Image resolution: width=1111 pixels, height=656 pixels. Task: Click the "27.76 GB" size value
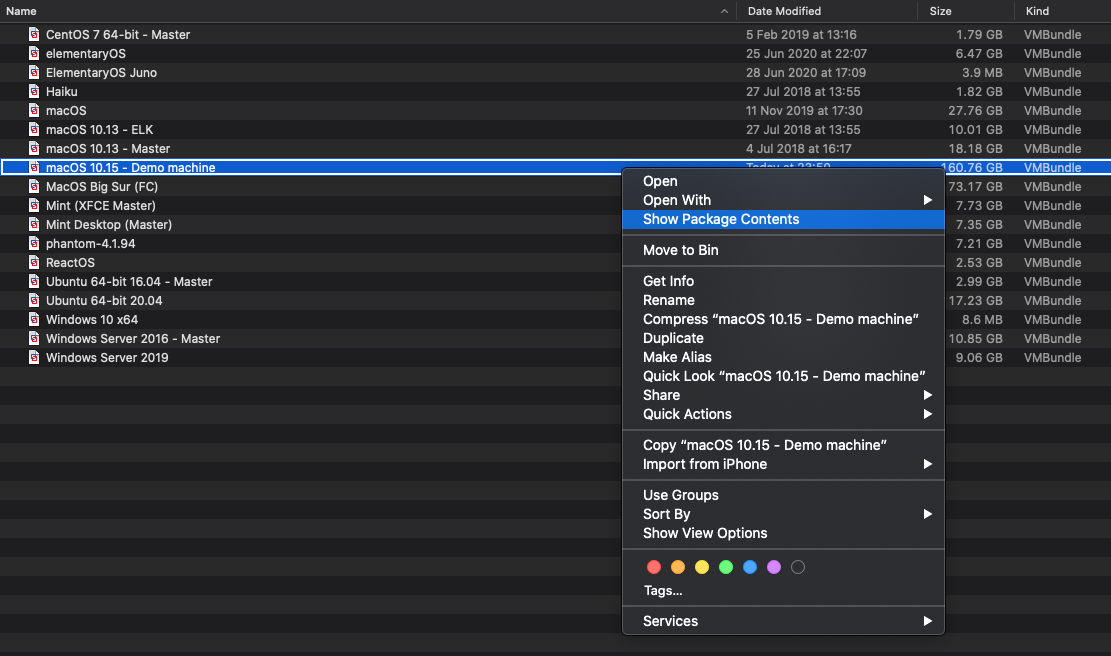coord(976,111)
